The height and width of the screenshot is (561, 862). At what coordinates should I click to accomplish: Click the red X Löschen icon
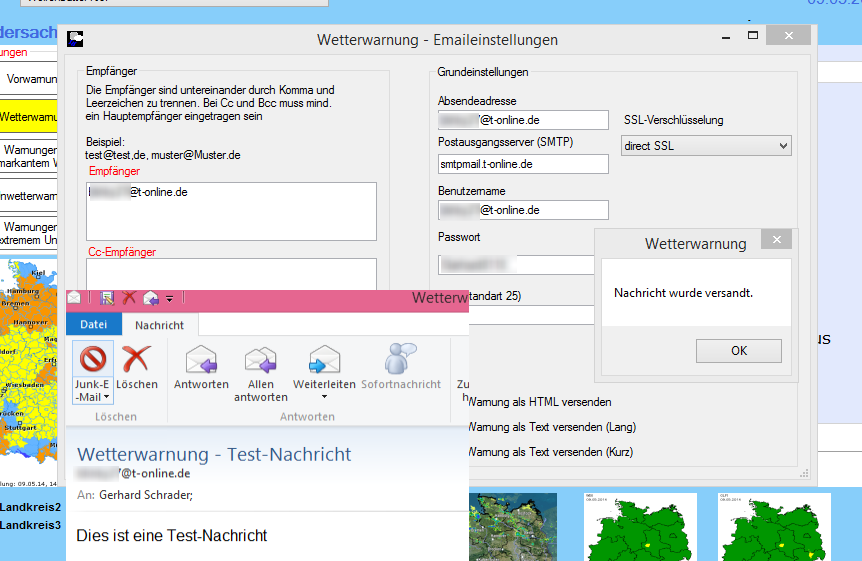pyautogui.click(x=136, y=360)
